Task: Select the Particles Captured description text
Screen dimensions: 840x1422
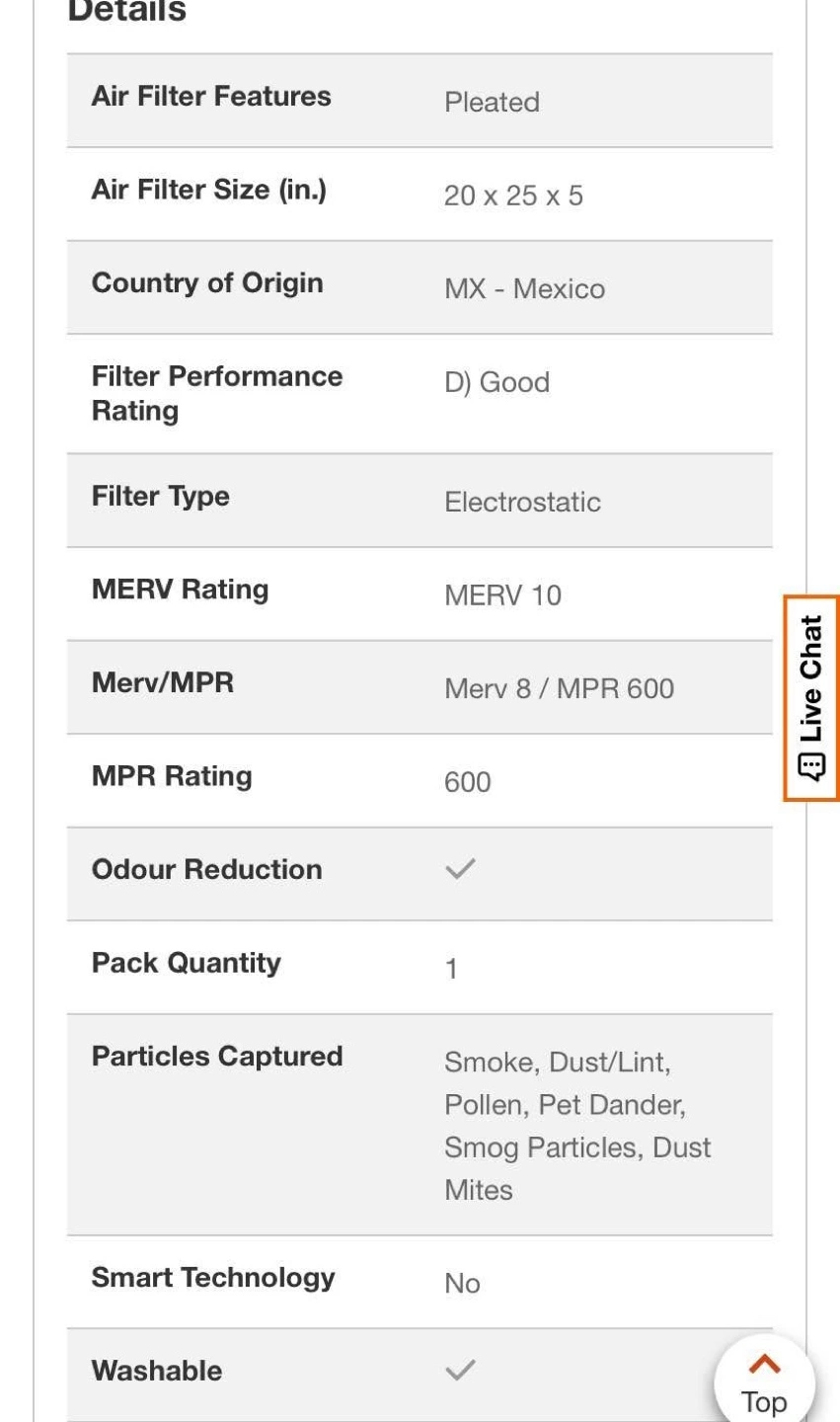Action: [x=577, y=1126]
